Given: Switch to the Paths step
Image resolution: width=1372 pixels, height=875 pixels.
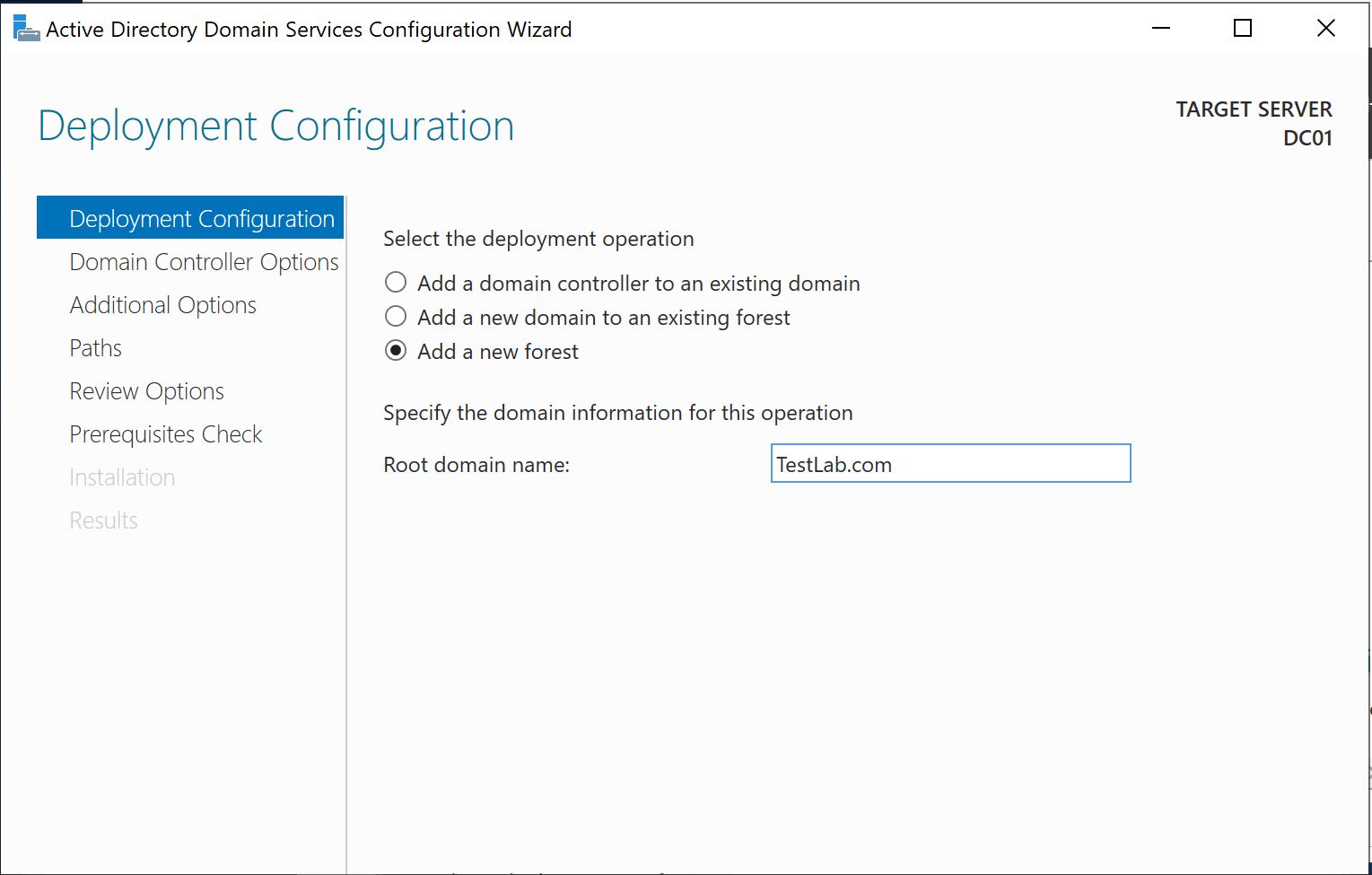Looking at the screenshot, I should [x=95, y=348].
